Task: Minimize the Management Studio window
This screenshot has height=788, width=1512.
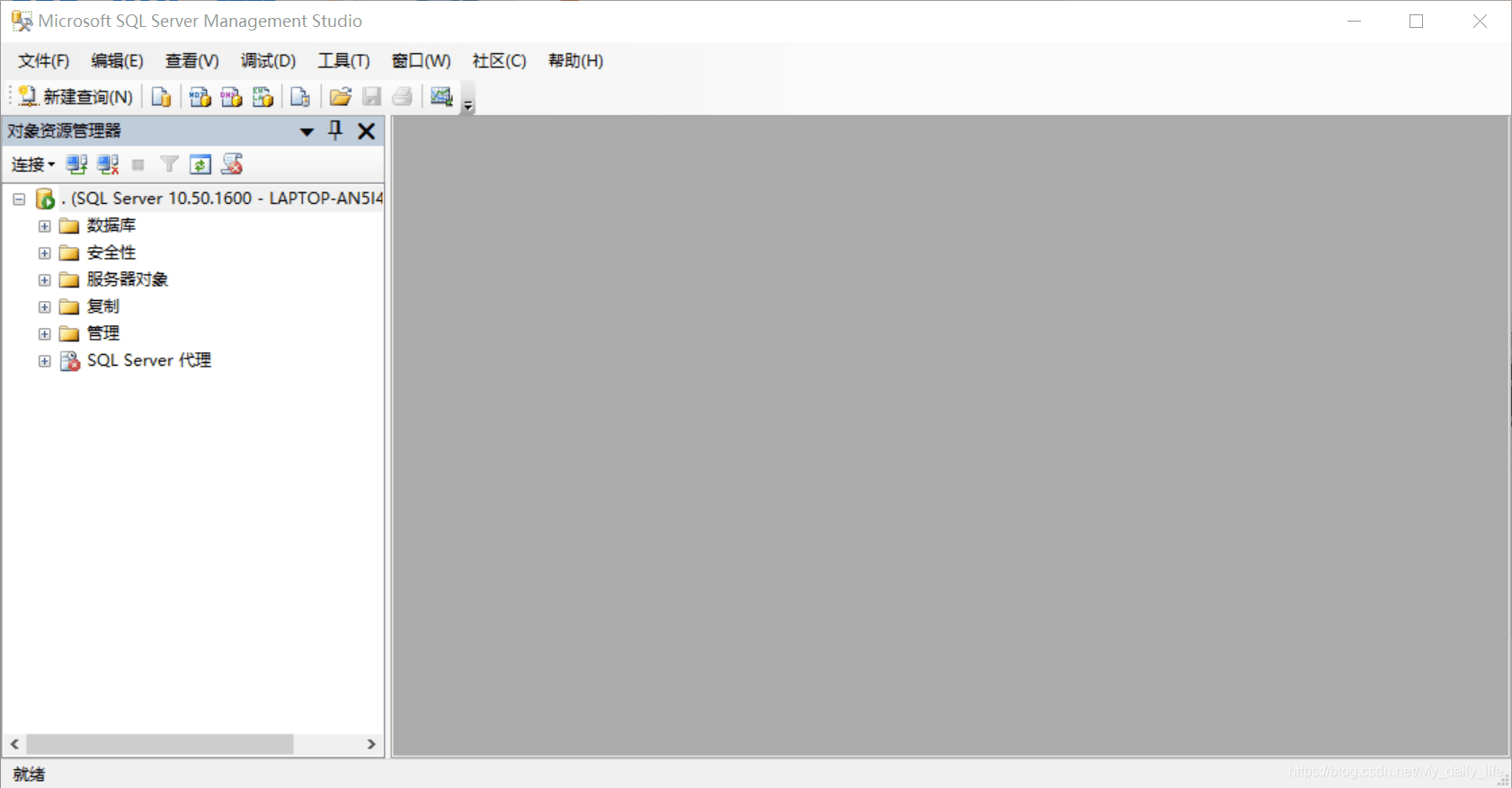Action: pyautogui.click(x=1355, y=21)
